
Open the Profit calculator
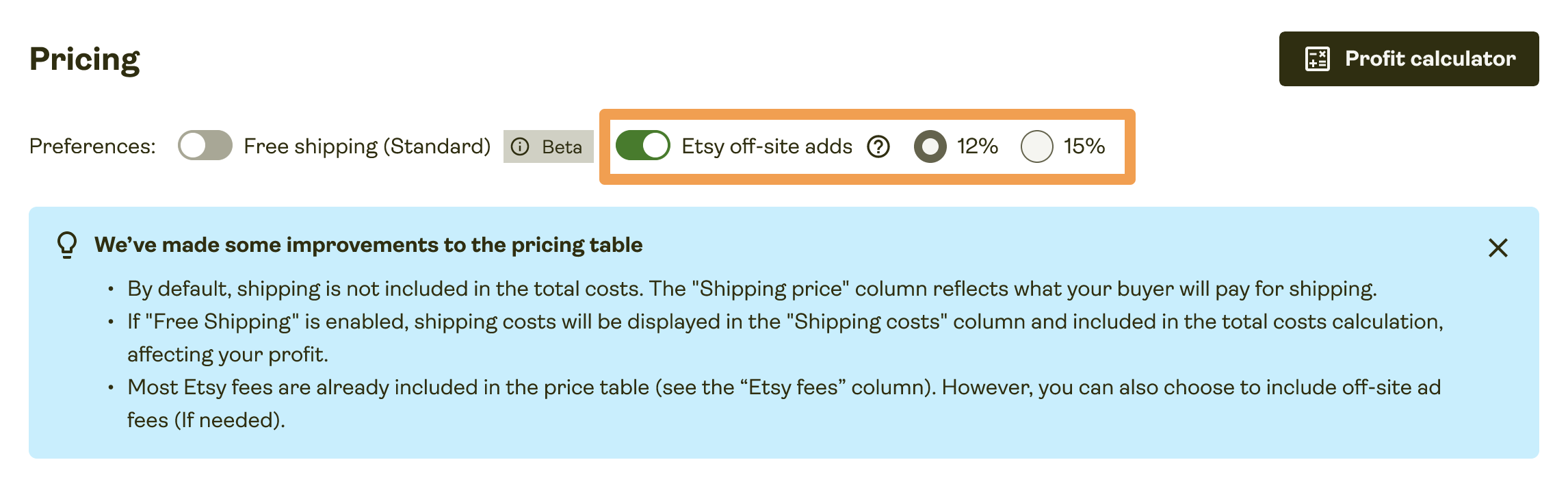[x=1409, y=59]
